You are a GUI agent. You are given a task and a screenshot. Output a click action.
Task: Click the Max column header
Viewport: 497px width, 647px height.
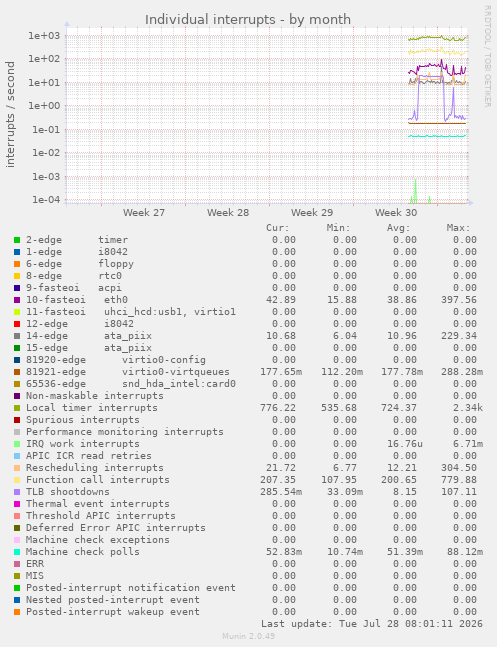[x=458, y=228]
